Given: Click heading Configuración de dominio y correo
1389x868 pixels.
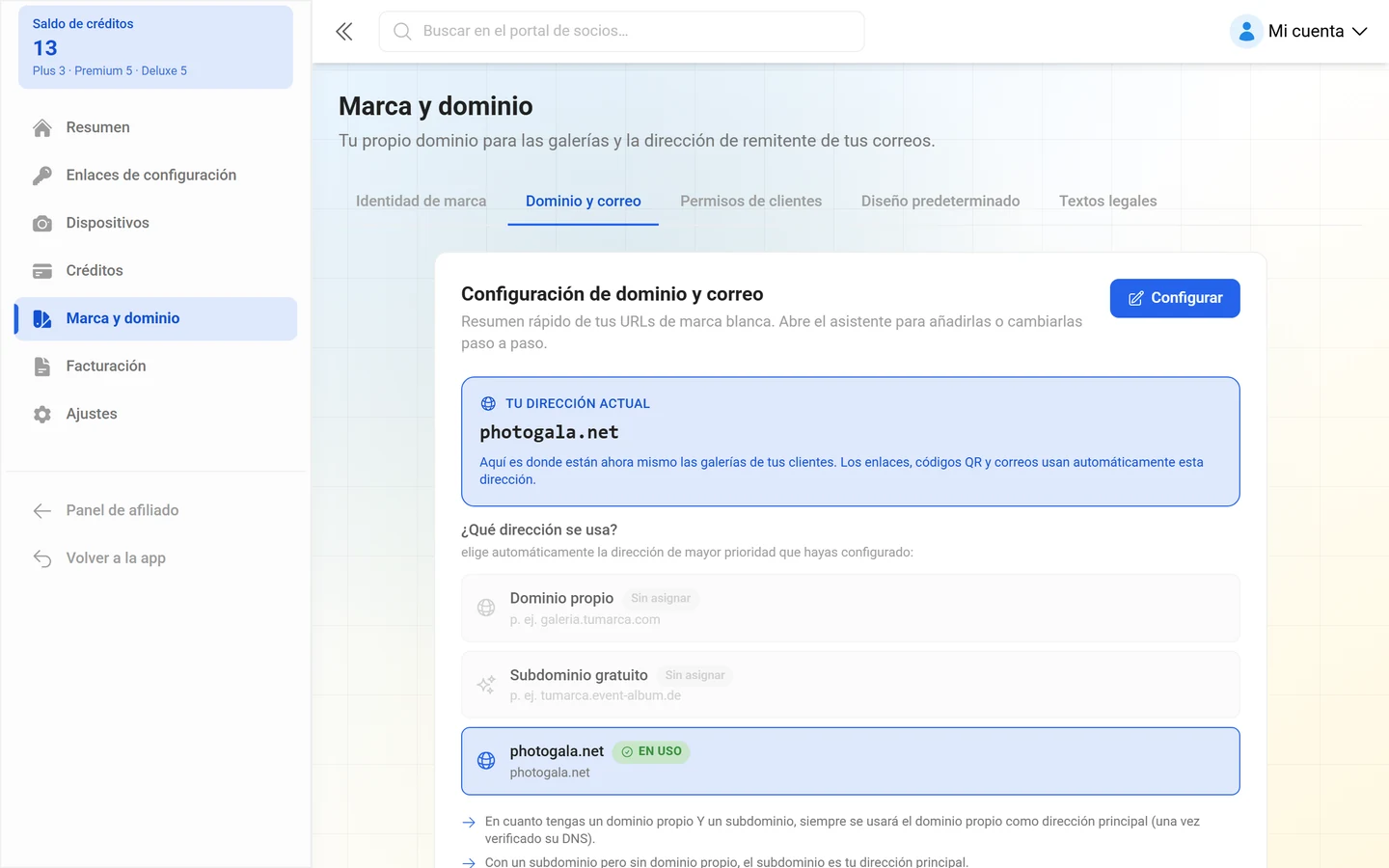Looking at the screenshot, I should click(612, 294).
